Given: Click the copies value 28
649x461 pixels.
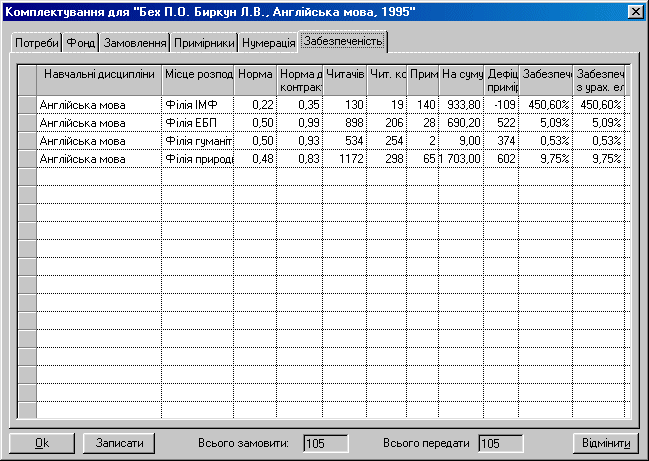Looking at the screenshot, I should (x=423, y=123).
